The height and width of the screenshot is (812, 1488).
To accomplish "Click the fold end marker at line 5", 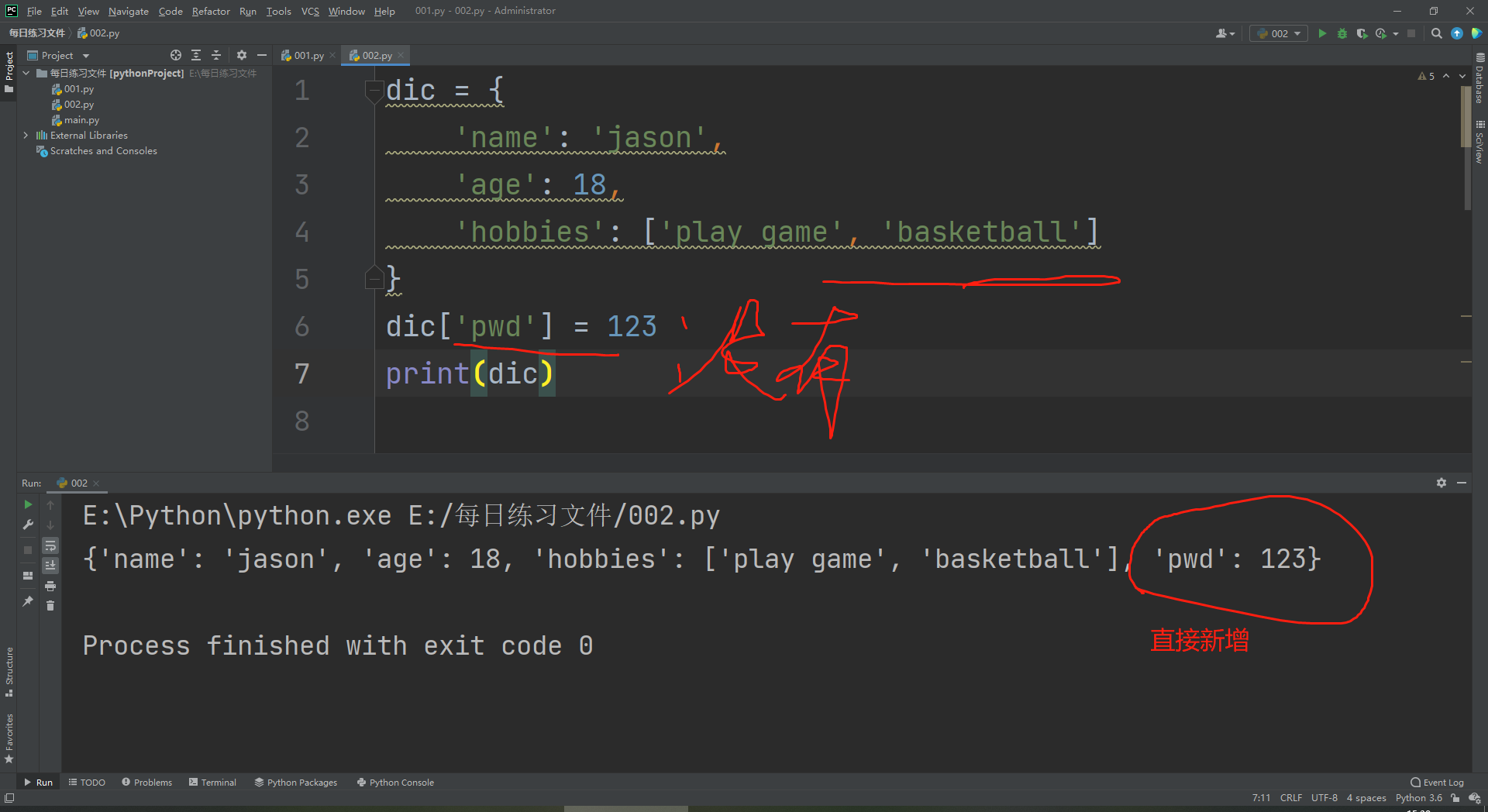I will [x=374, y=278].
